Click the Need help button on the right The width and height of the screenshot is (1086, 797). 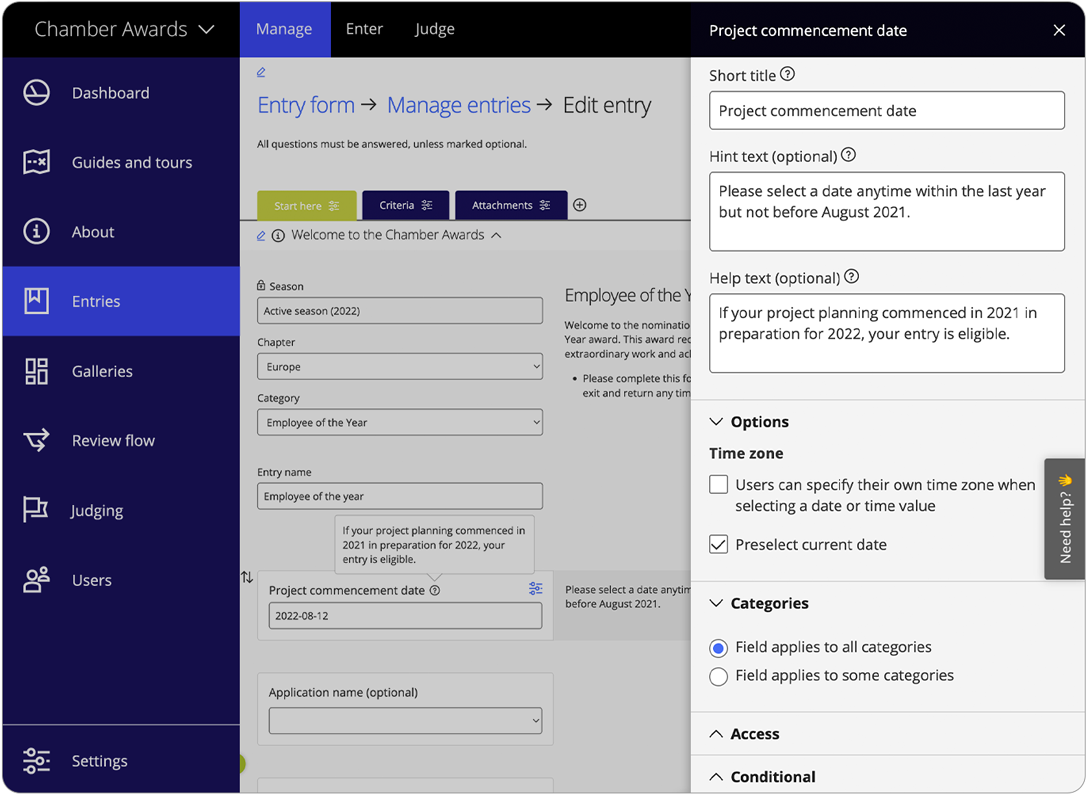coord(1064,518)
